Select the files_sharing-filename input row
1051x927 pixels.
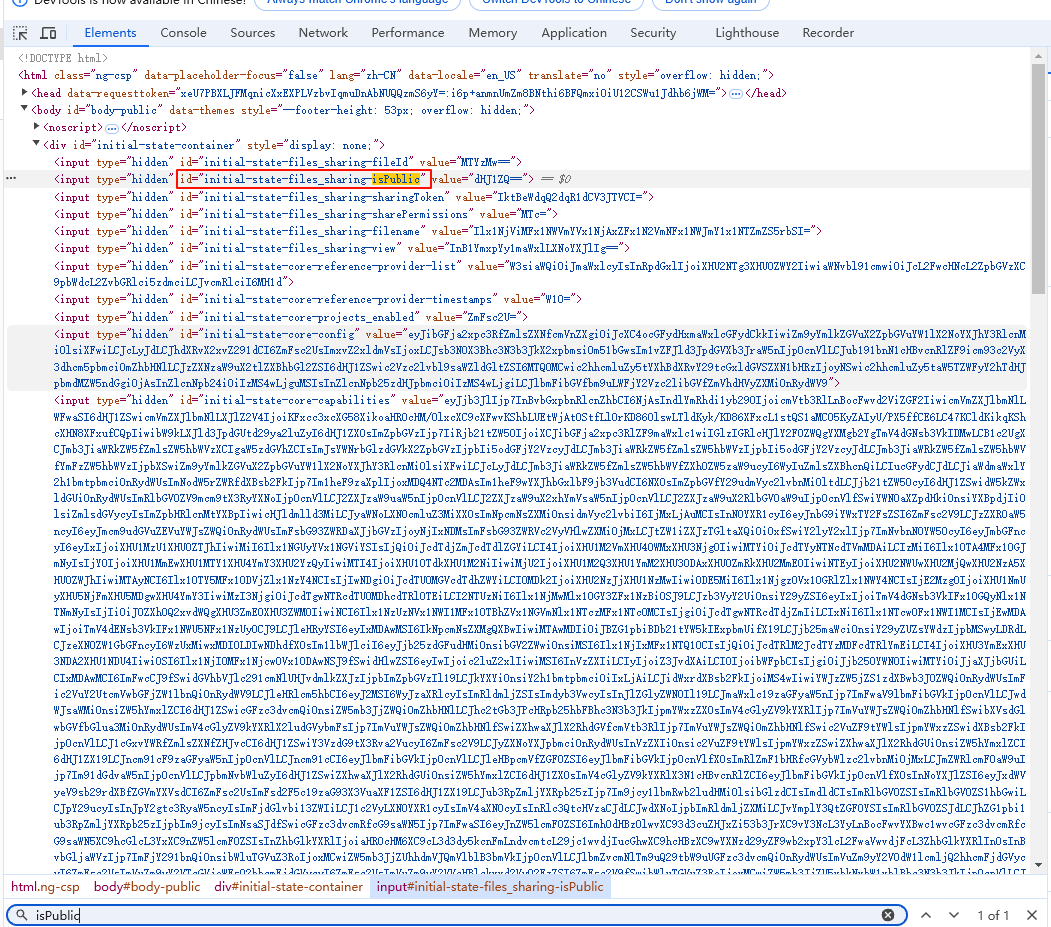(438, 231)
